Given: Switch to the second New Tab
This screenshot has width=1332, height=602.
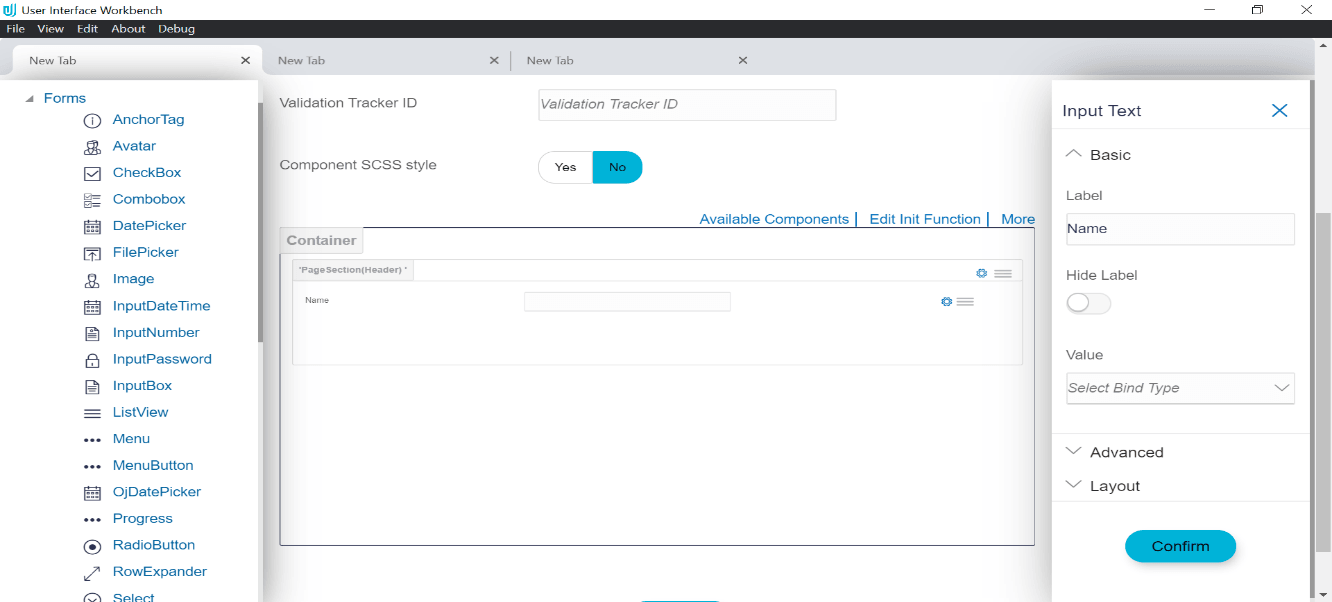Looking at the screenshot, I should pos(301,60).
